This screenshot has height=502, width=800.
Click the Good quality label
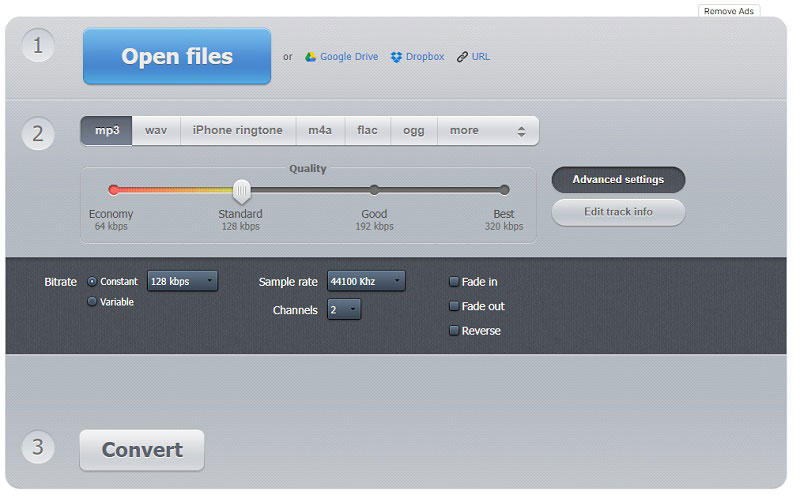[374, 214]
